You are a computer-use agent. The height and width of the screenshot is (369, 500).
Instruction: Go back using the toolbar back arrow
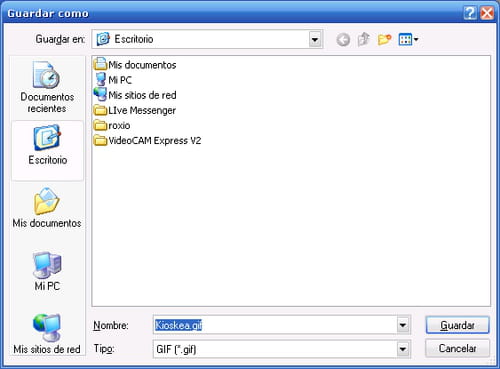(343, 40)
